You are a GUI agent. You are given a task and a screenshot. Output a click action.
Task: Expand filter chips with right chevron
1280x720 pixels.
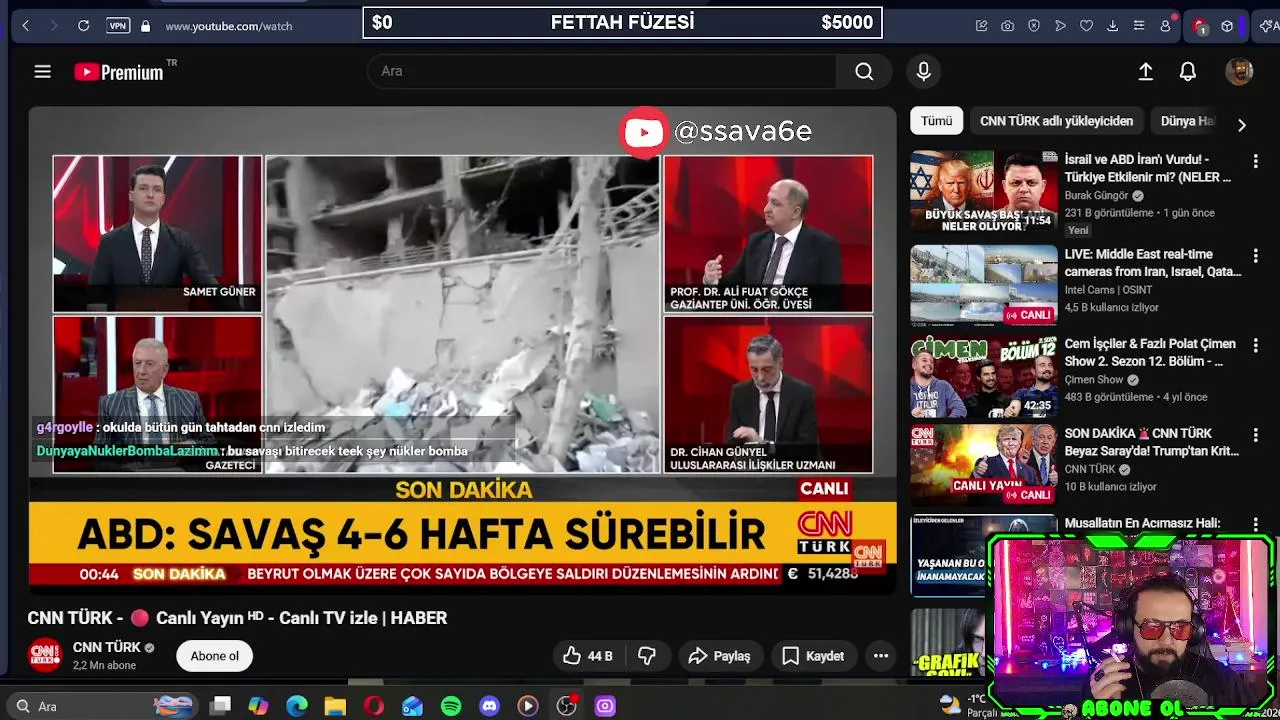coord(1242,125)
